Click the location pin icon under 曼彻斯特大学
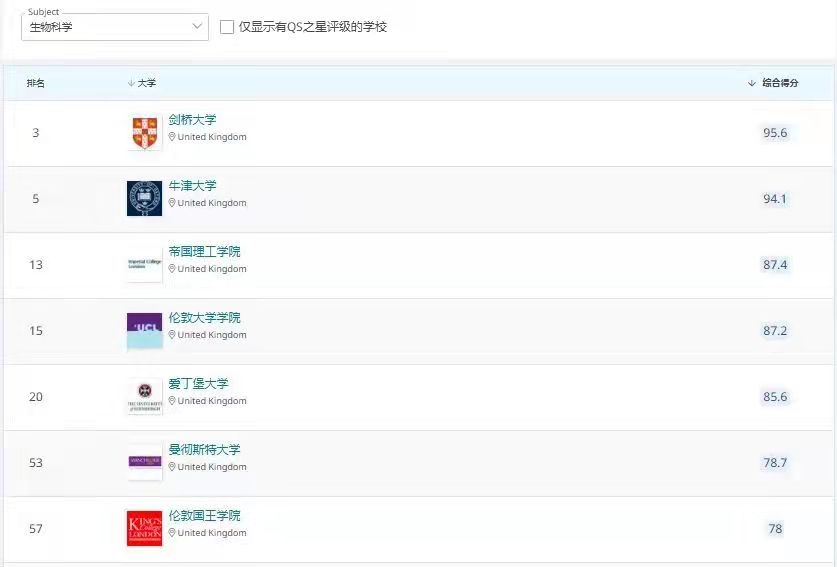Screen dimensions: 837x567 click(x=172, y=467)
